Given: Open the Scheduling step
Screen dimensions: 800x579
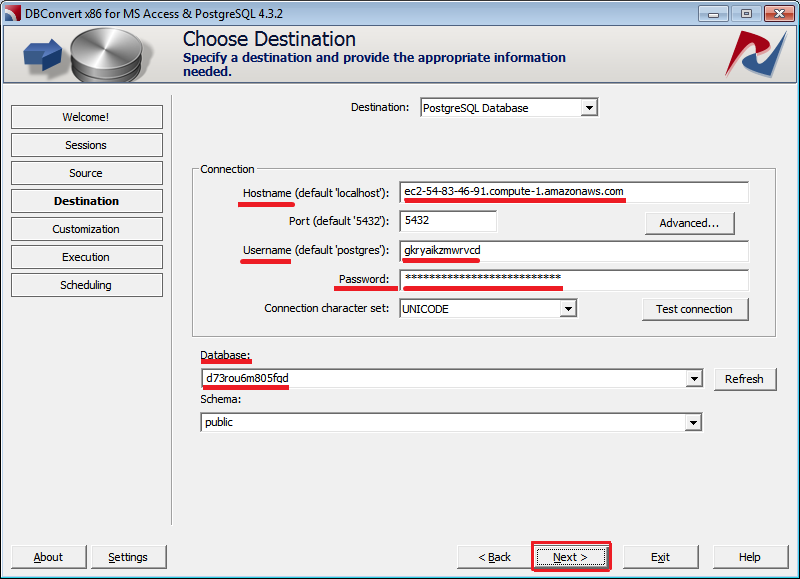Looking at the screenshot, I should (87, 285).
